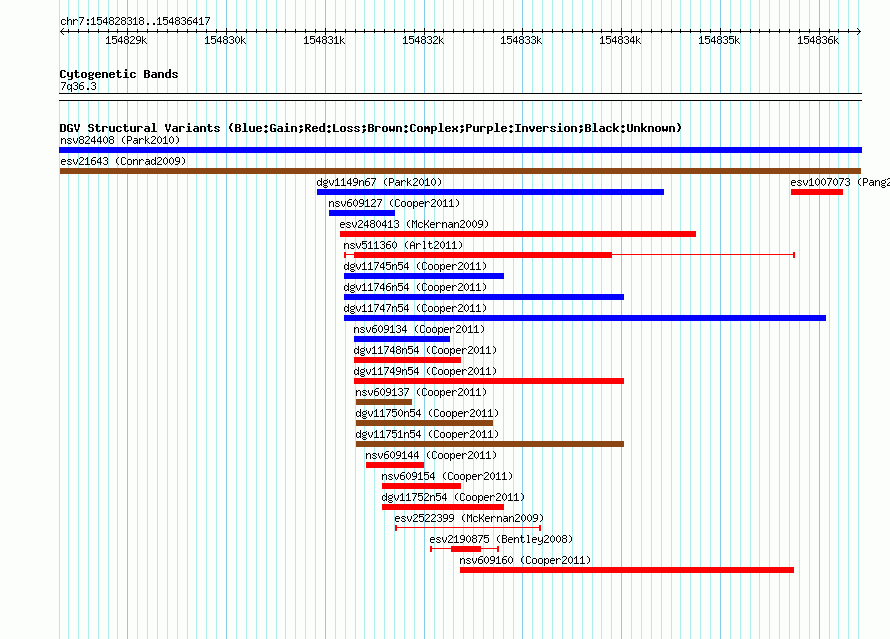Screen dimensions: 890x639
Task: Select the nsv609127 (Cooper2011) blue bar
Action: [x=362, y=213]
